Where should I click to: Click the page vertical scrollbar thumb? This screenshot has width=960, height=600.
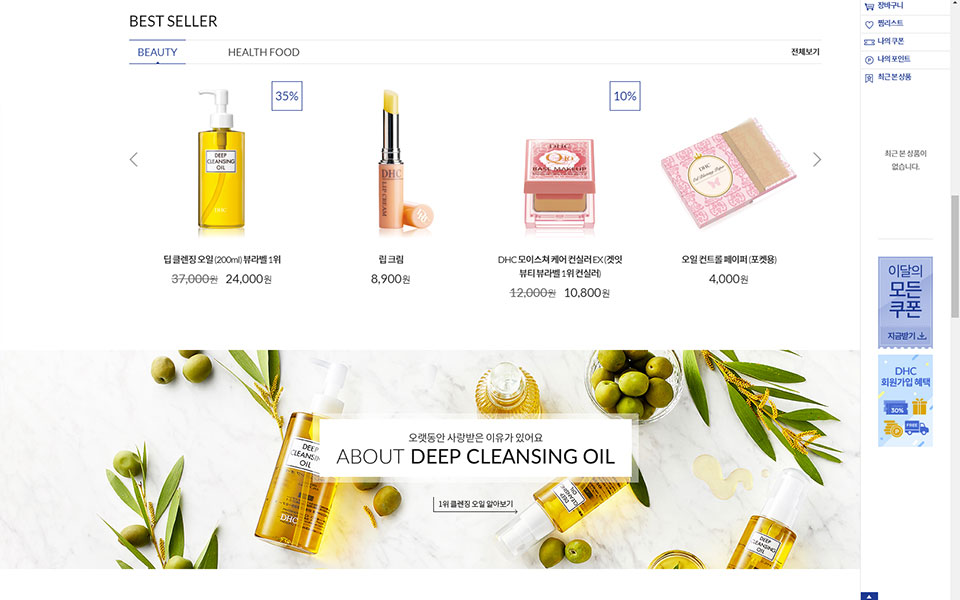coord(954,256)
